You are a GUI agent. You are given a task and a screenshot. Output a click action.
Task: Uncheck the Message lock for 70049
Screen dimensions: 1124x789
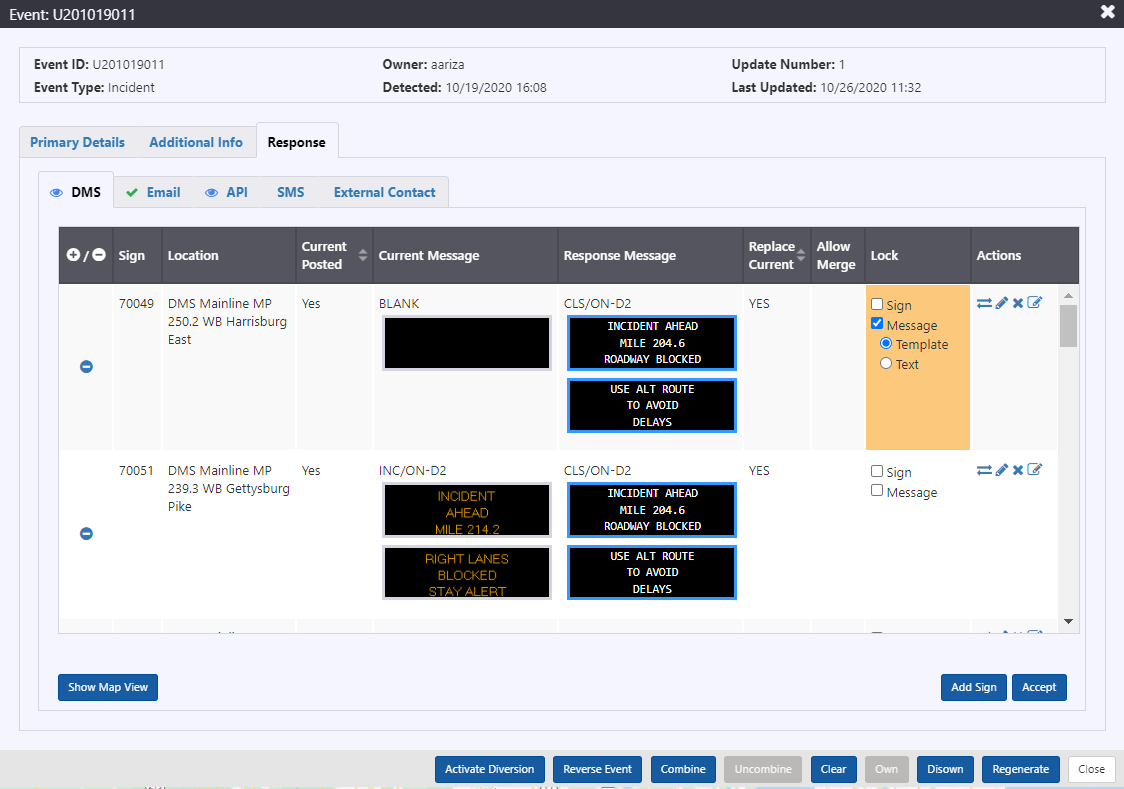point(877,323)
